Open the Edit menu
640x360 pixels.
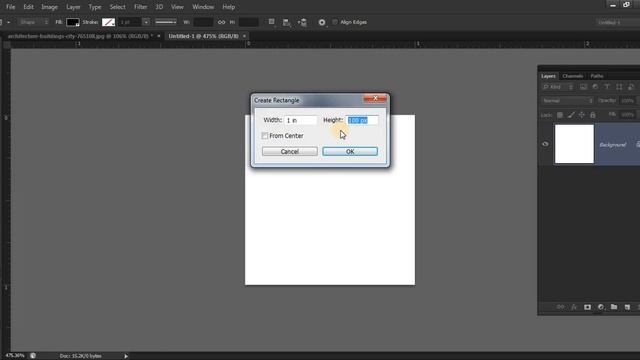coord(28,7)
